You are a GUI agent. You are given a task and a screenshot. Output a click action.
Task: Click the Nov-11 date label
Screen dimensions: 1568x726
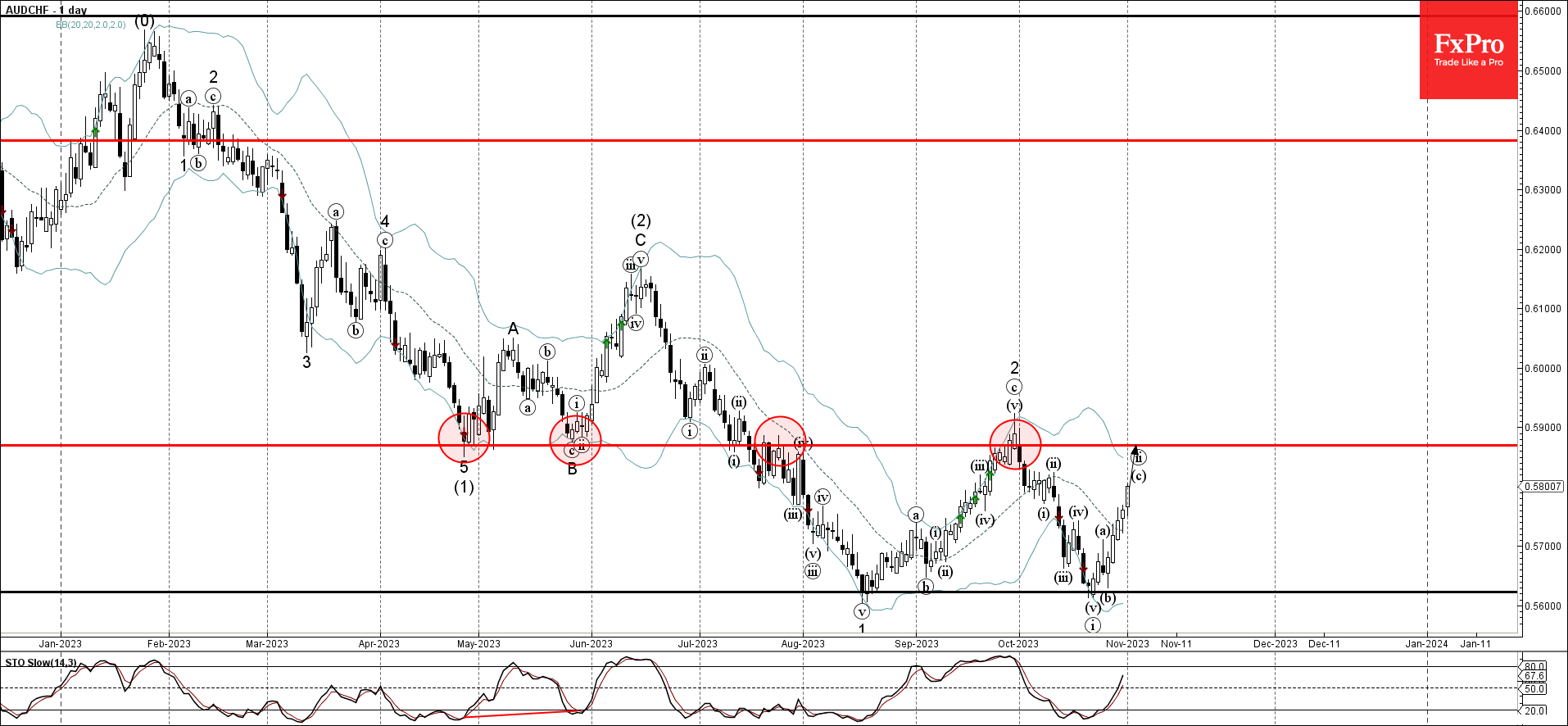pos(1176,643)
